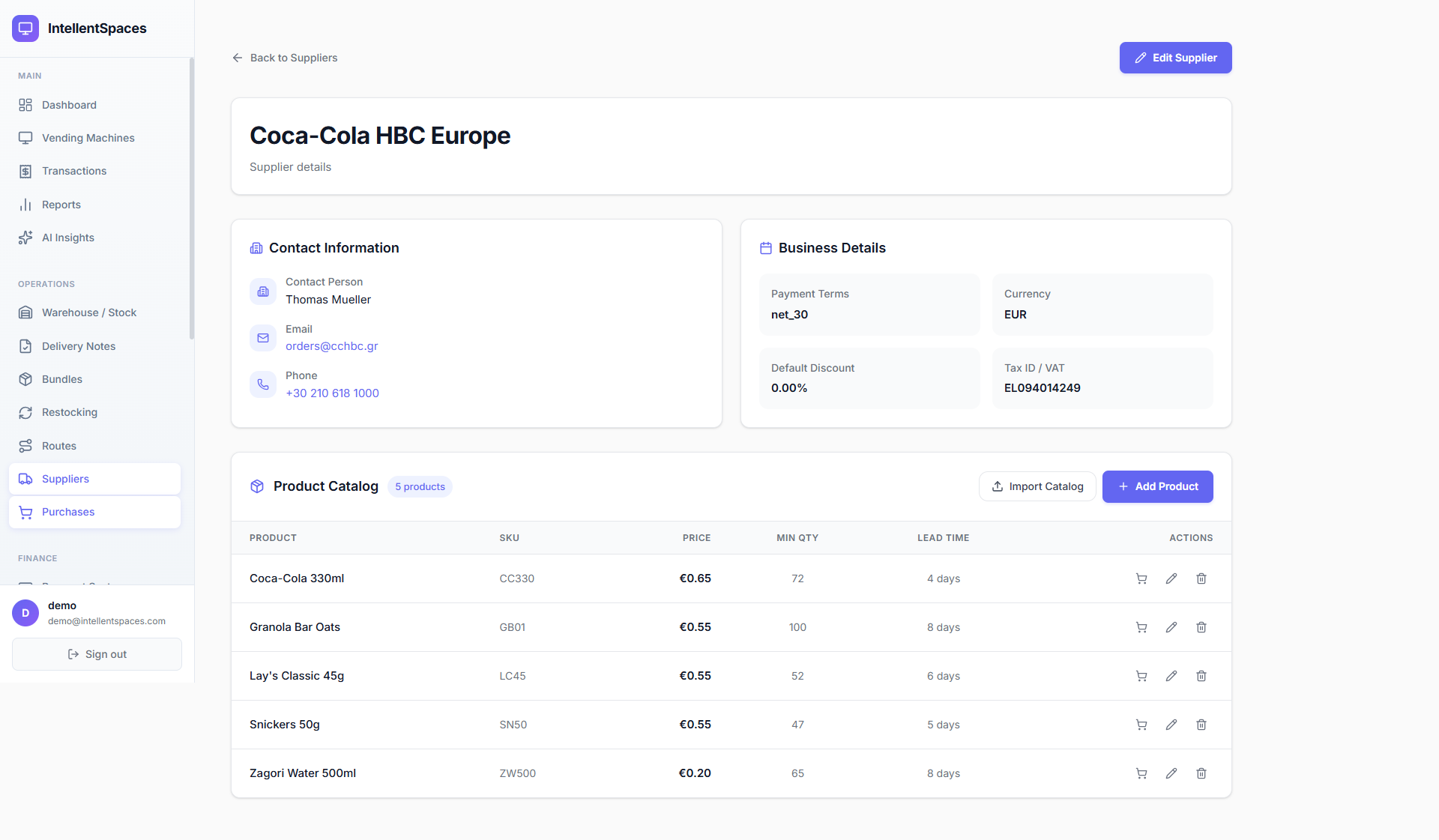Edit the Coca-Cola 330ml product entry
Viewport: 1439px width, 840px height.
(x=1171, y=578)
